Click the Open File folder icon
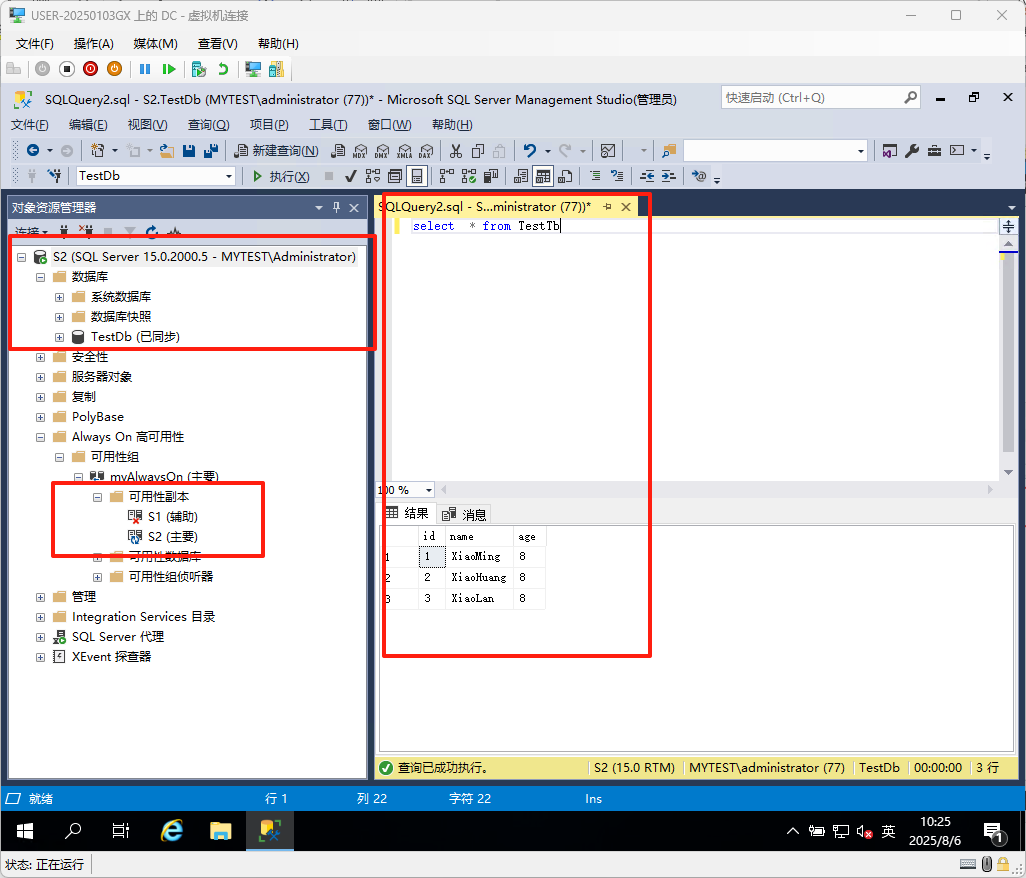Viewport: 1026px width, 878px height. (167, 151)
